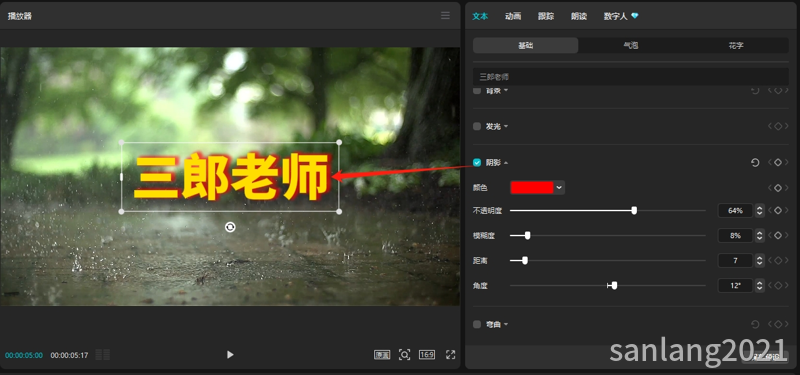This screenshot has height=375, width=800.
Task: Select the 花字 fancy text sub-tab
Action: [736, 45]
